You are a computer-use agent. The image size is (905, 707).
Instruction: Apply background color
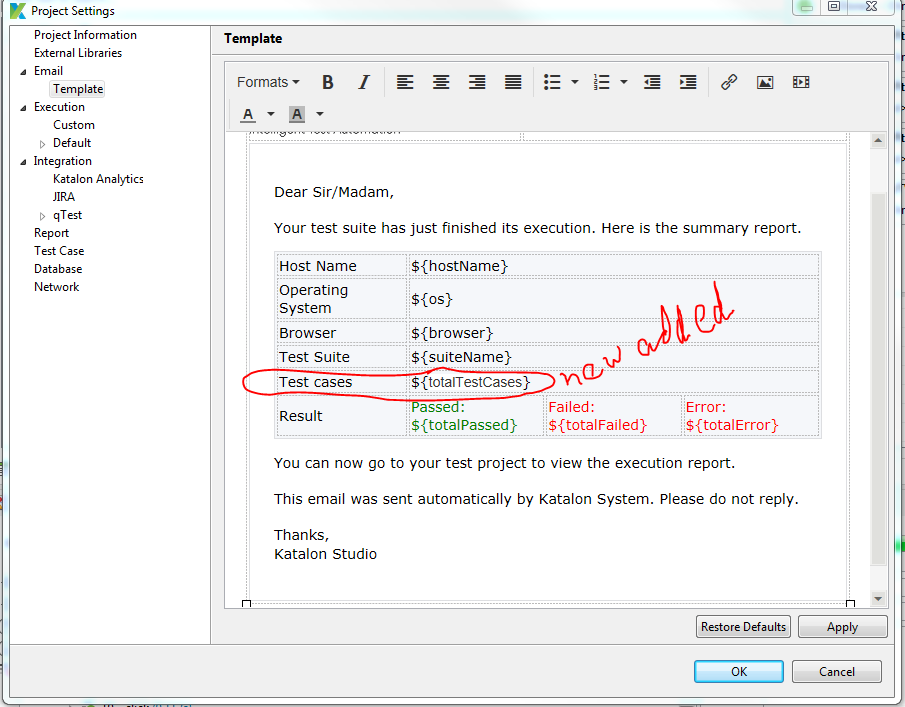[297, 114]
